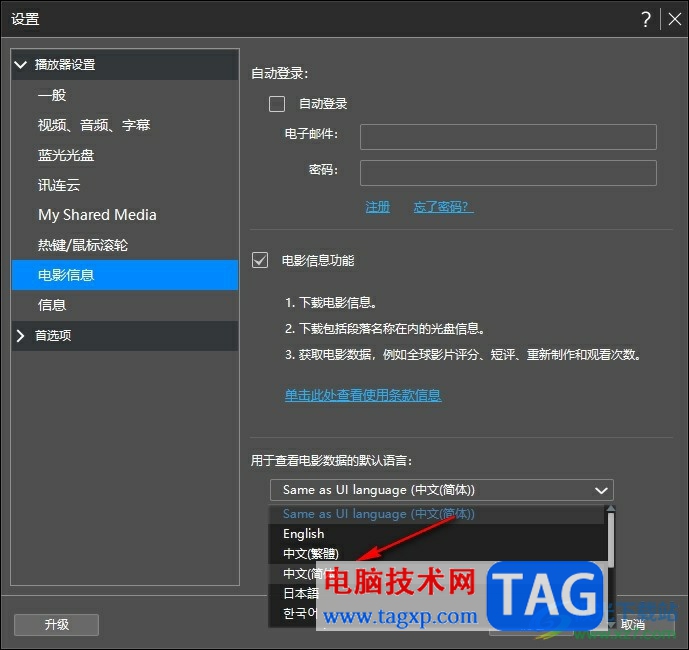Open the 蓝光光盘 settings page
Screen dimensions: 689x650
click(125, 155)
